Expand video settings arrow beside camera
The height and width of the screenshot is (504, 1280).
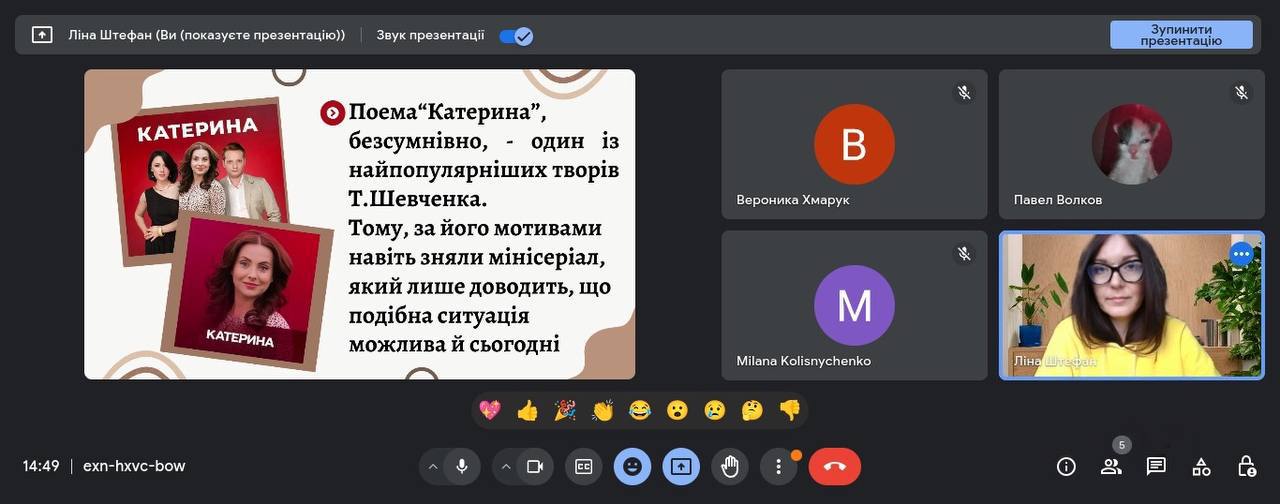(506, 466)
